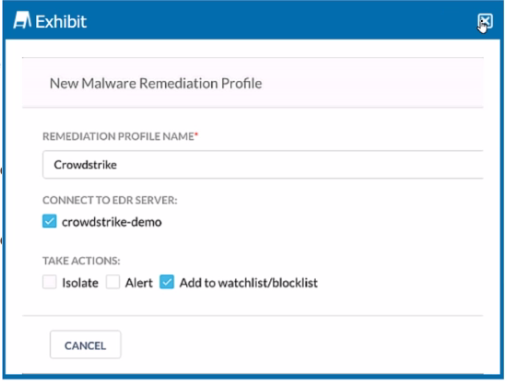
Task: Enable the Isolate action checkbox
Action: pyautogui.click(x=49, y=282)
